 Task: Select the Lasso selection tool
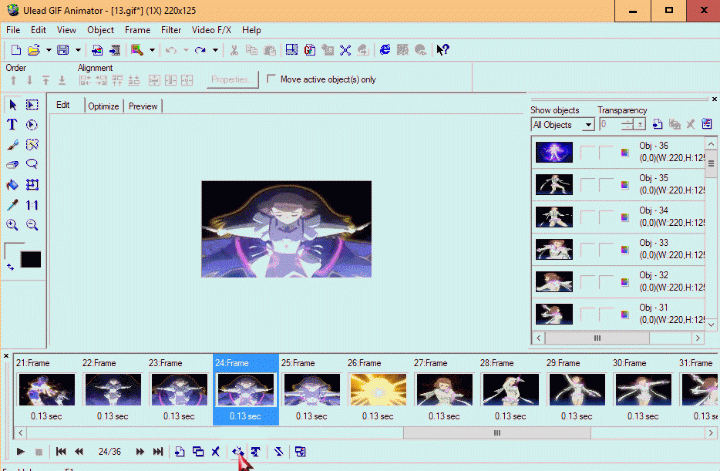pos(32,164)
